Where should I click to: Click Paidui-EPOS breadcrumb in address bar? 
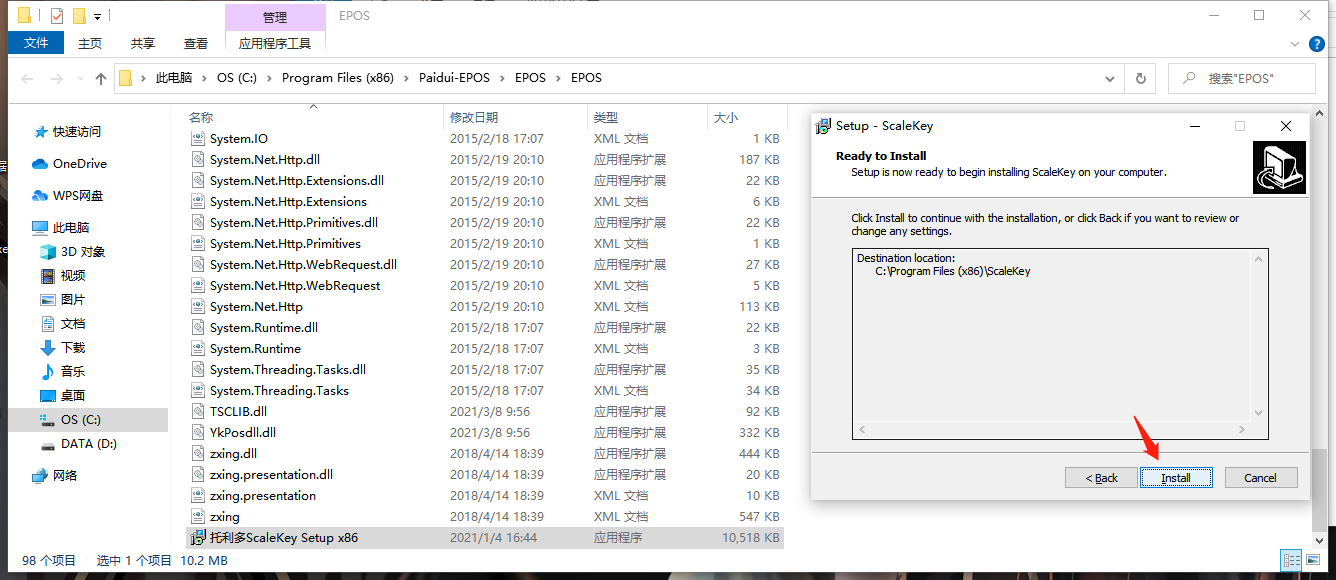pos(455,78)
